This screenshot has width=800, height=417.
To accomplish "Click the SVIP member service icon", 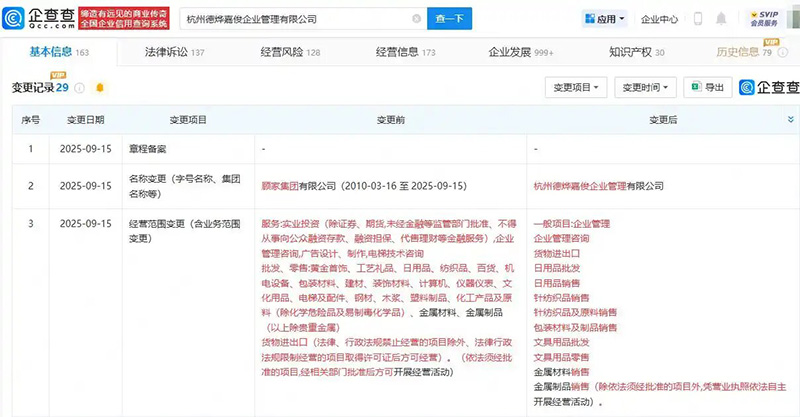I will coord(764,19).
